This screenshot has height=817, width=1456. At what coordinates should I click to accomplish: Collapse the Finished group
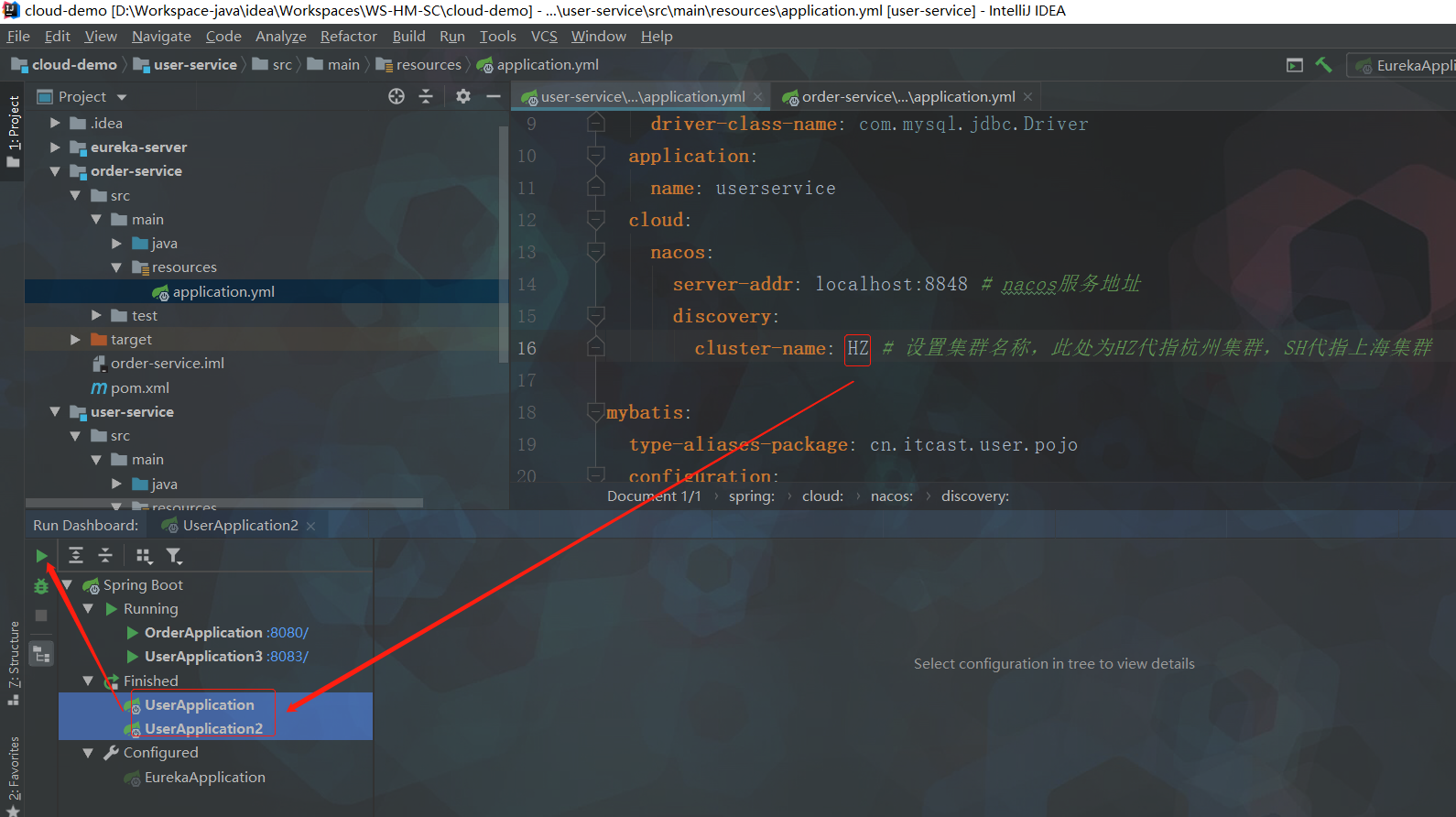[88, 681]
